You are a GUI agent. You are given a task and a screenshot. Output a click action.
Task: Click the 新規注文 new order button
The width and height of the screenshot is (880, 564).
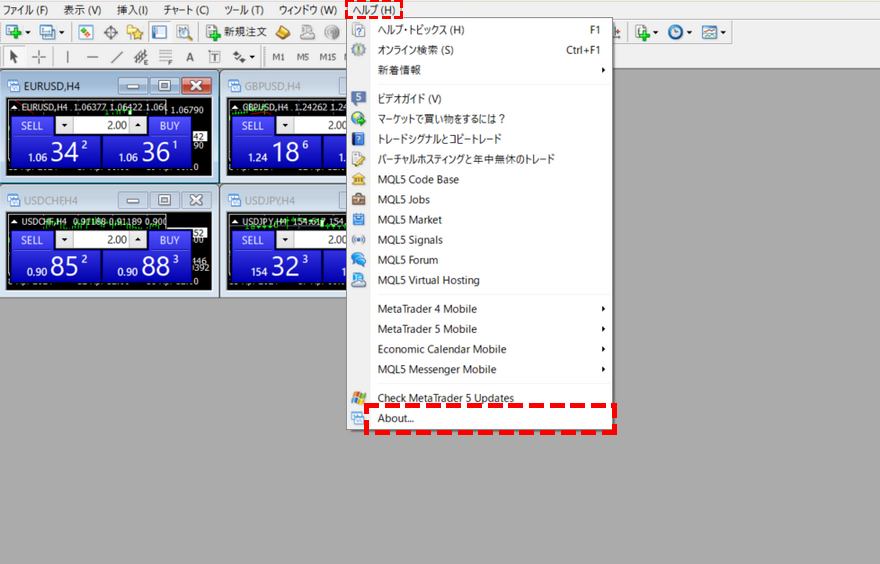tap(236, 32)
